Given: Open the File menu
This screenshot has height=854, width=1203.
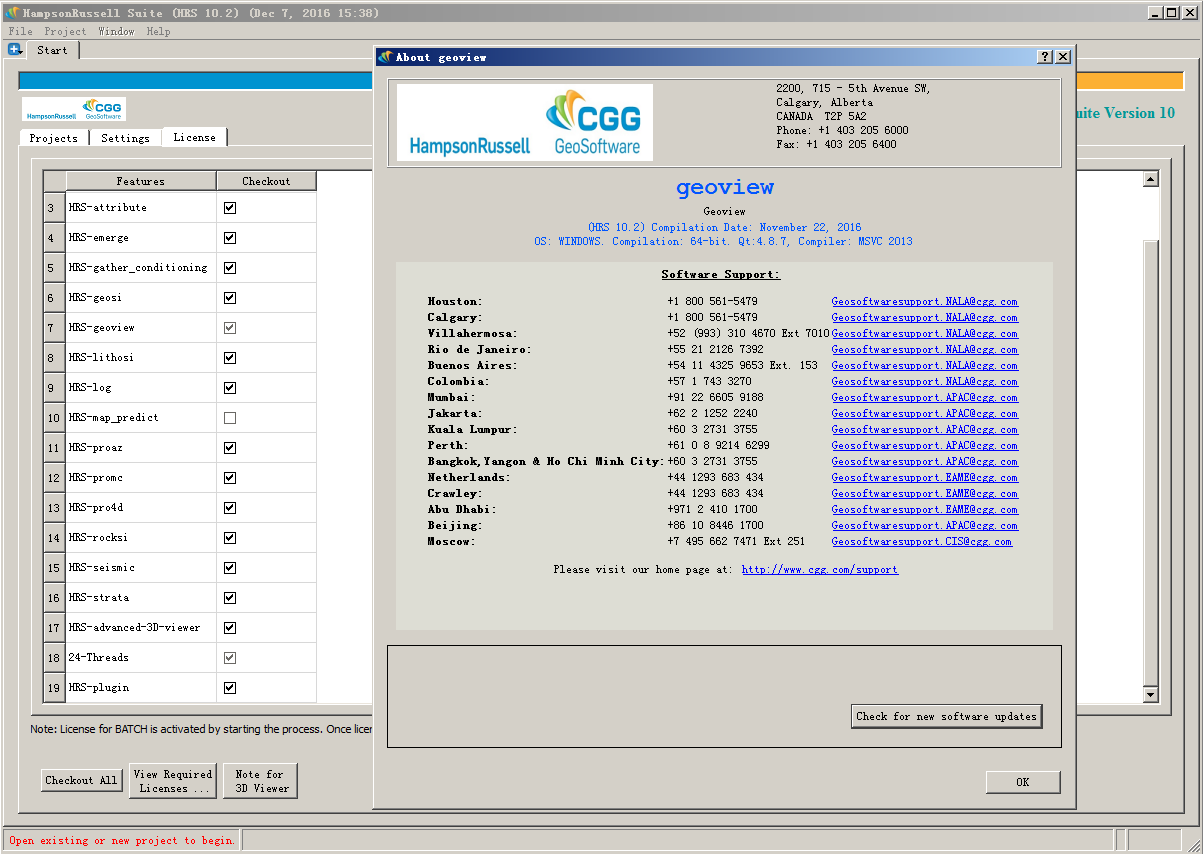Looking at the screenshot, I should [20, 32].
